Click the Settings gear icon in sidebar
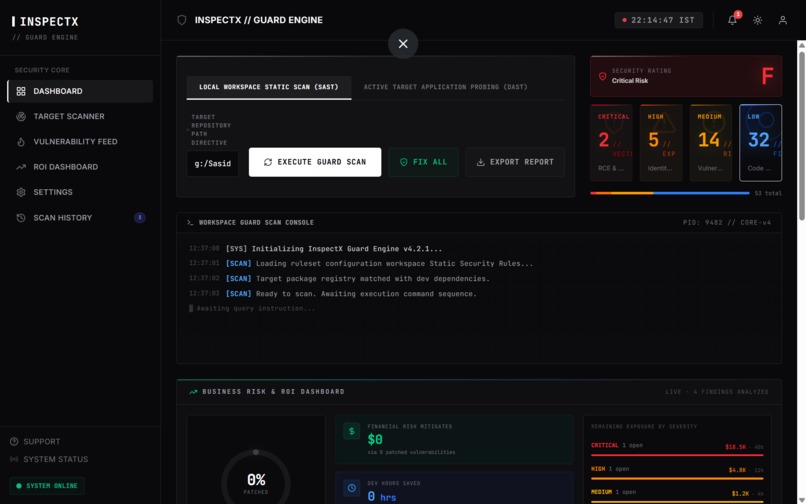 coord(21,192)
